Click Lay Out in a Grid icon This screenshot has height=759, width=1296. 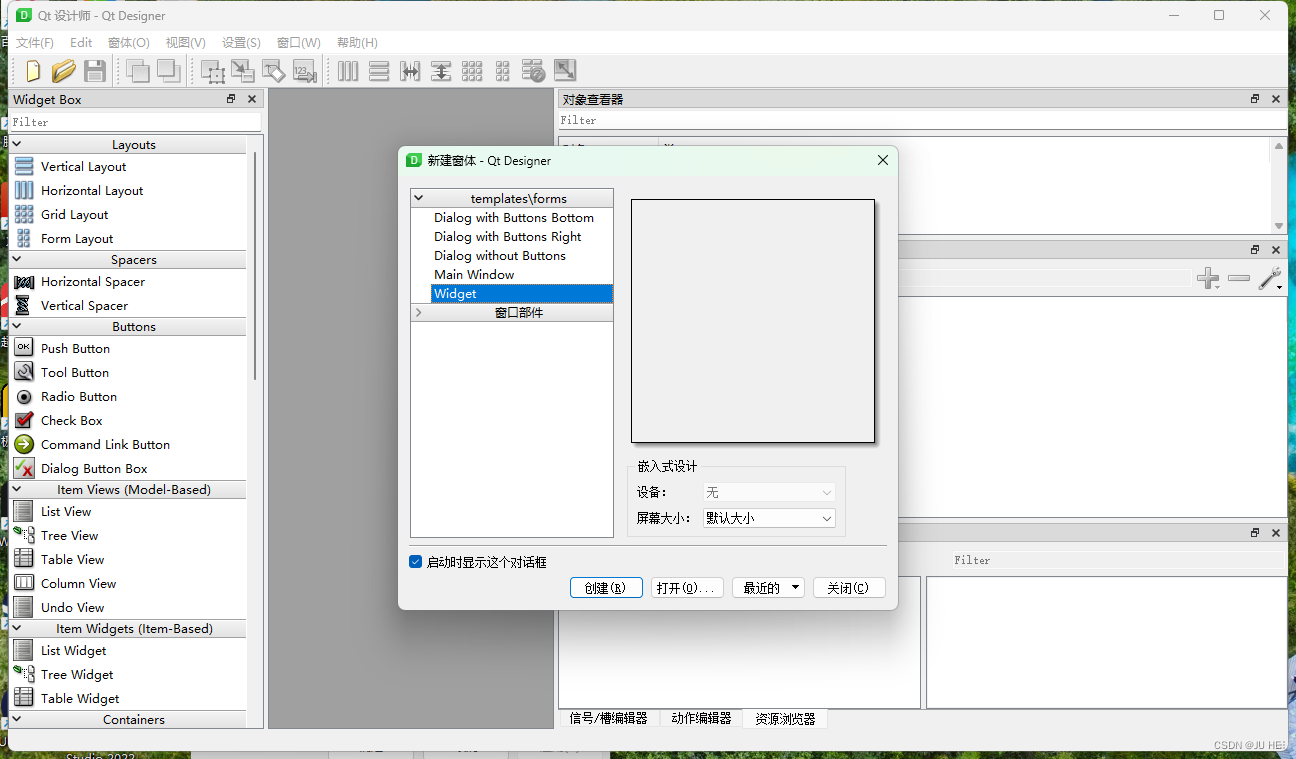point(472,70)
